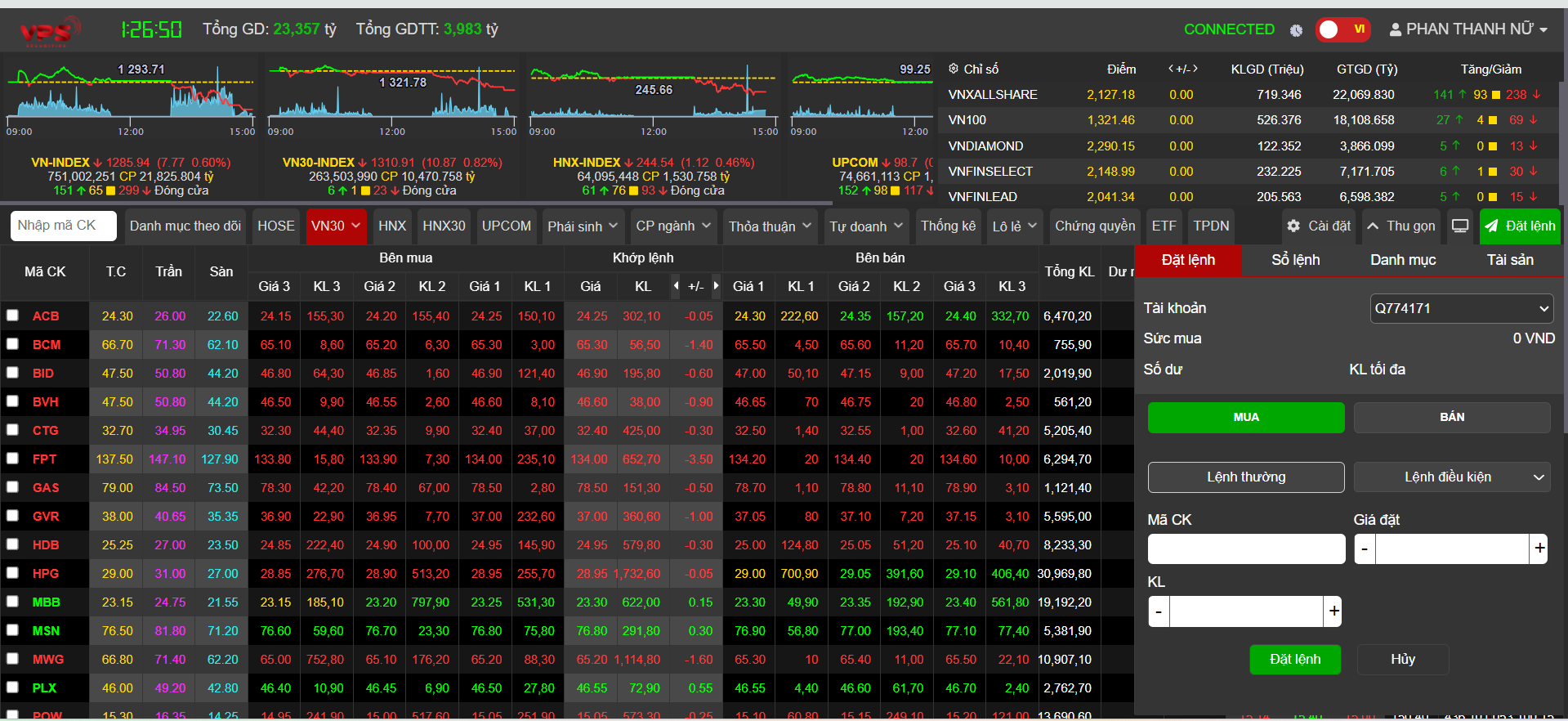Click the Tổng KL column header
1568x721 pixels.
click(x=1070, y=271)
